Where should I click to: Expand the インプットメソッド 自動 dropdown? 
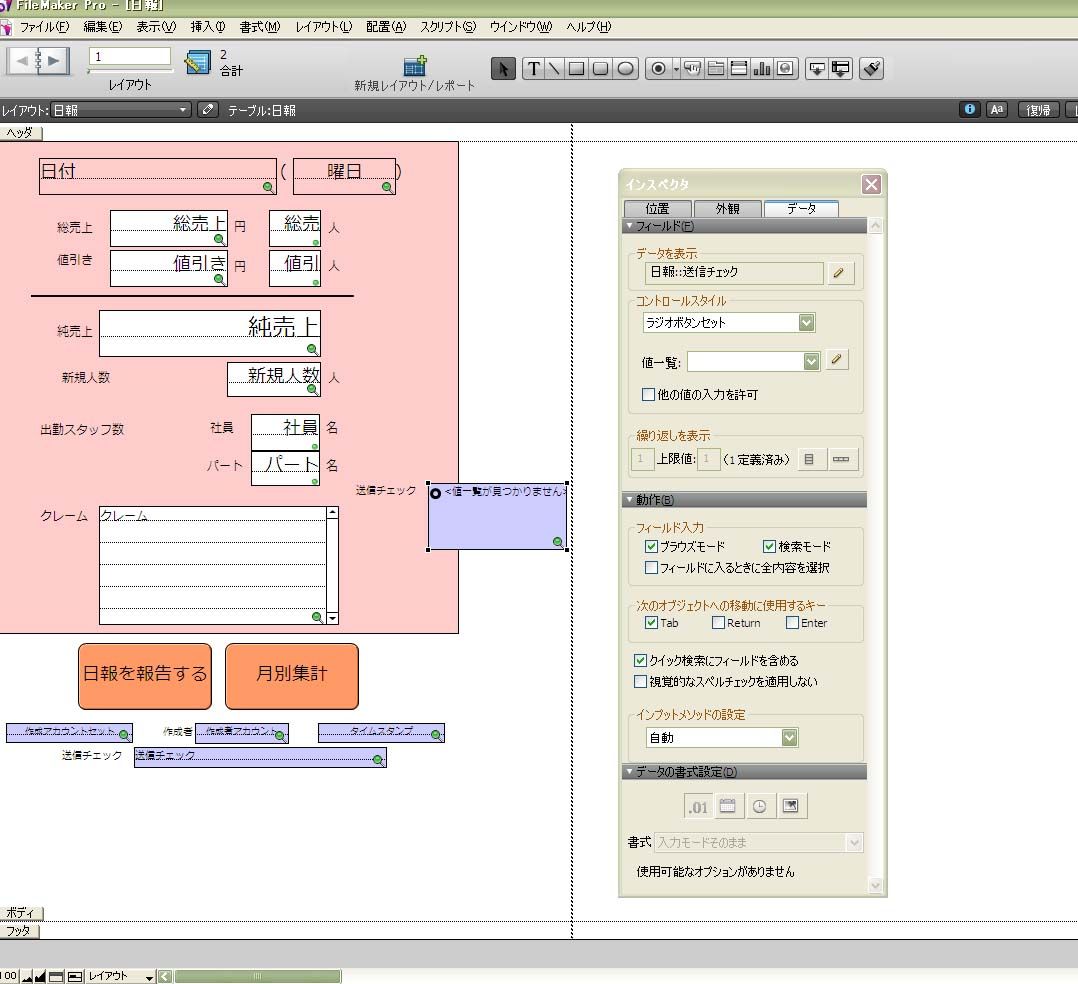(789, 738)
